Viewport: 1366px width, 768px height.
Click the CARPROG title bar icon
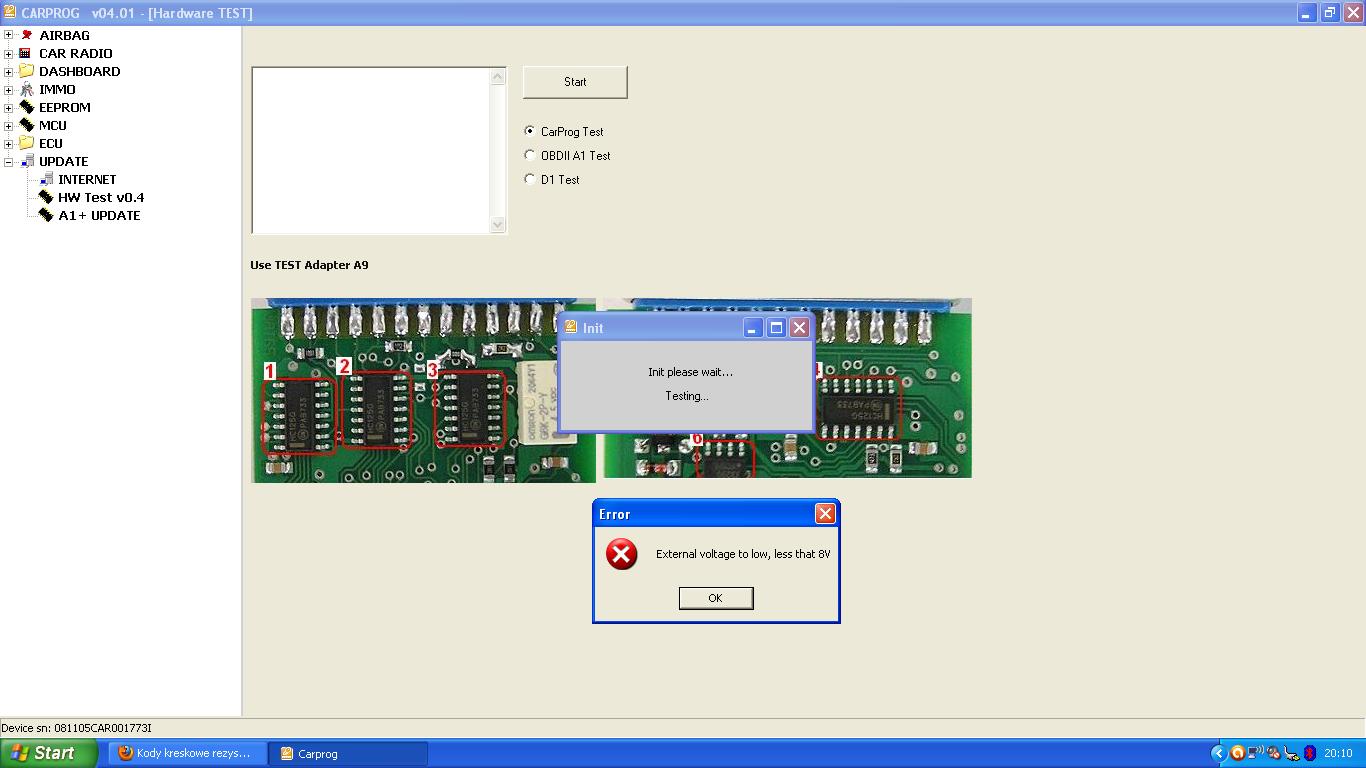click(9, 13)
